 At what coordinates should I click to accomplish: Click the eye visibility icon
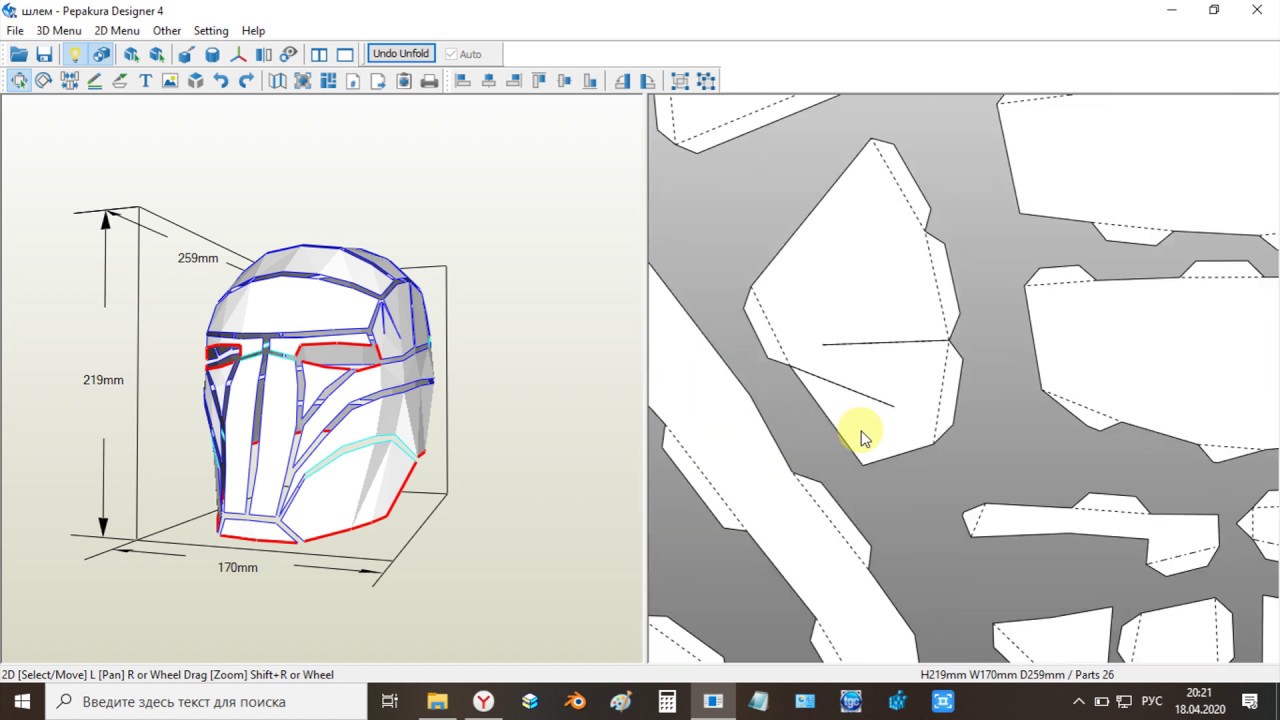click(x=289, y=54)
